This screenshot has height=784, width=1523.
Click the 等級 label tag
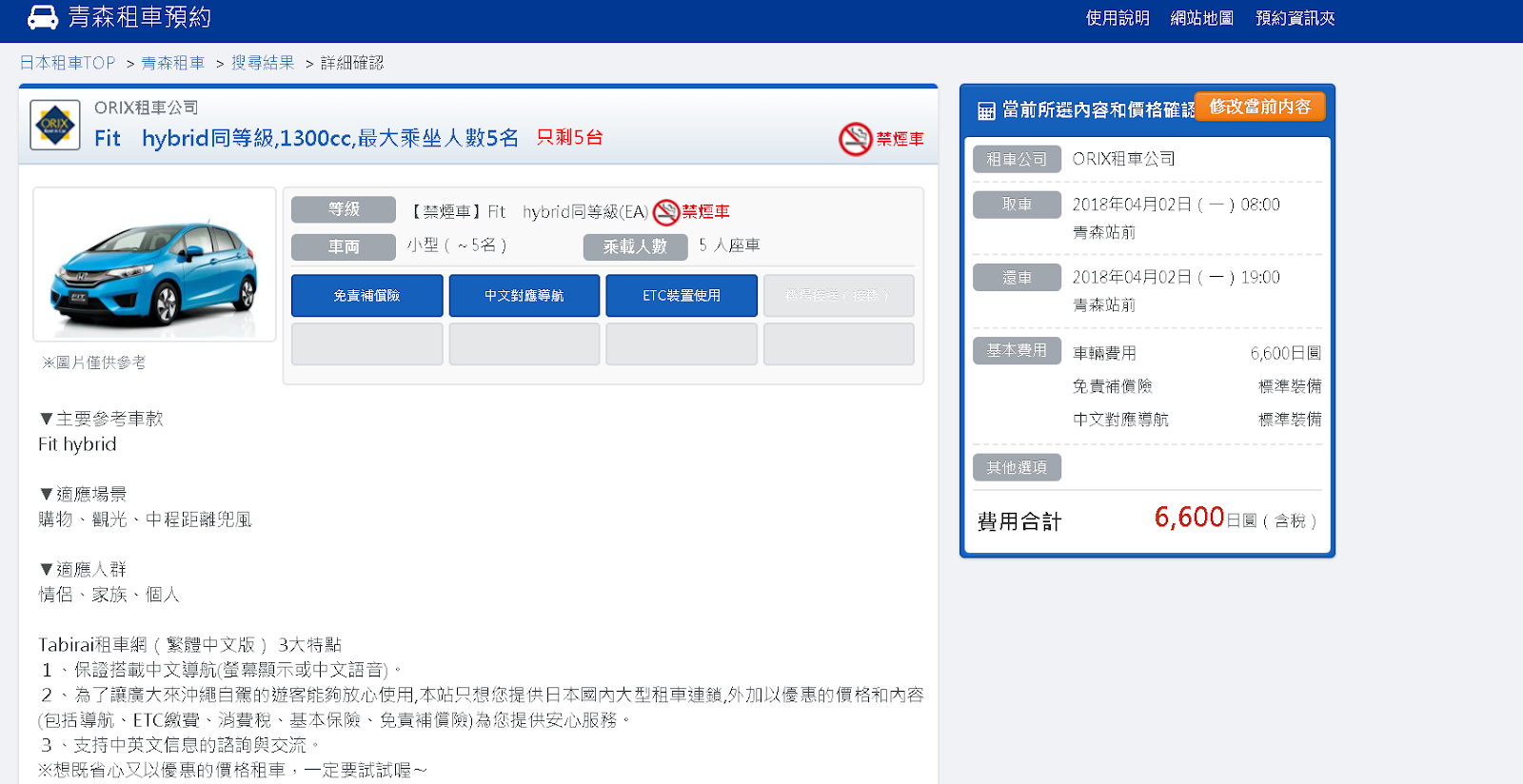coord(344,209)
